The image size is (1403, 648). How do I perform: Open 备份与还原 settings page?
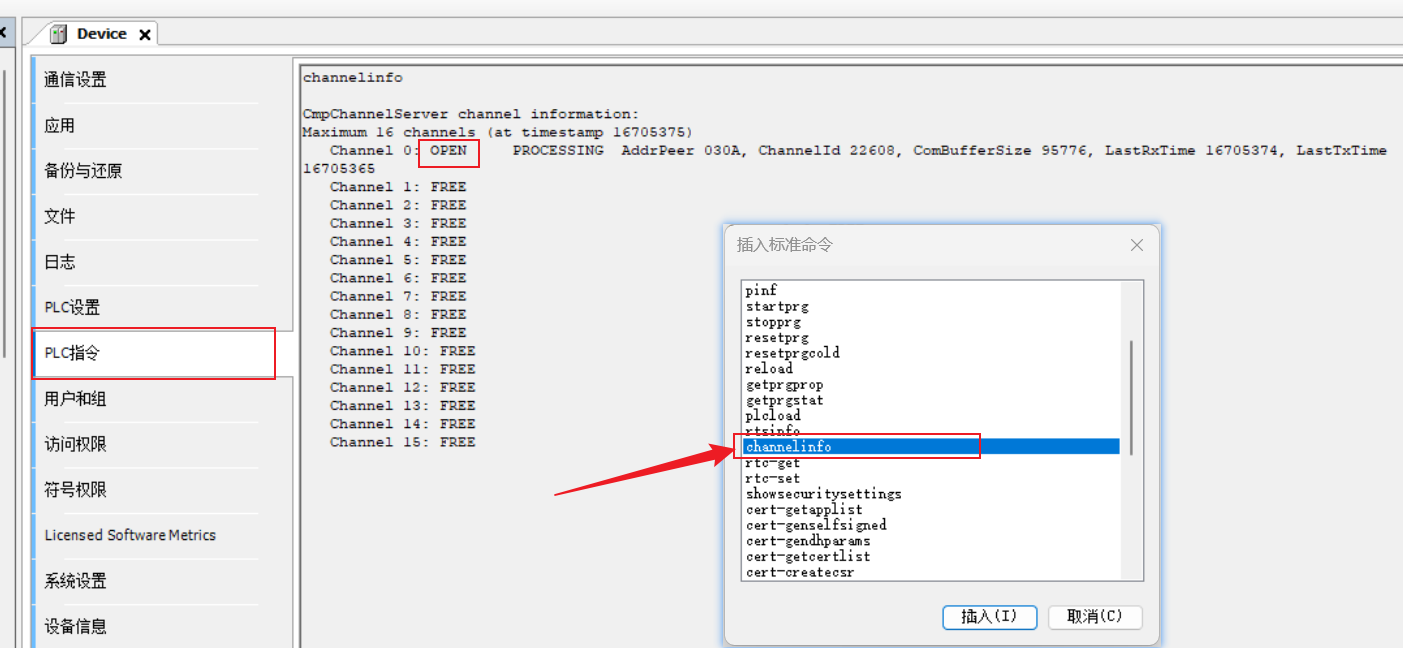coord(83,171)
